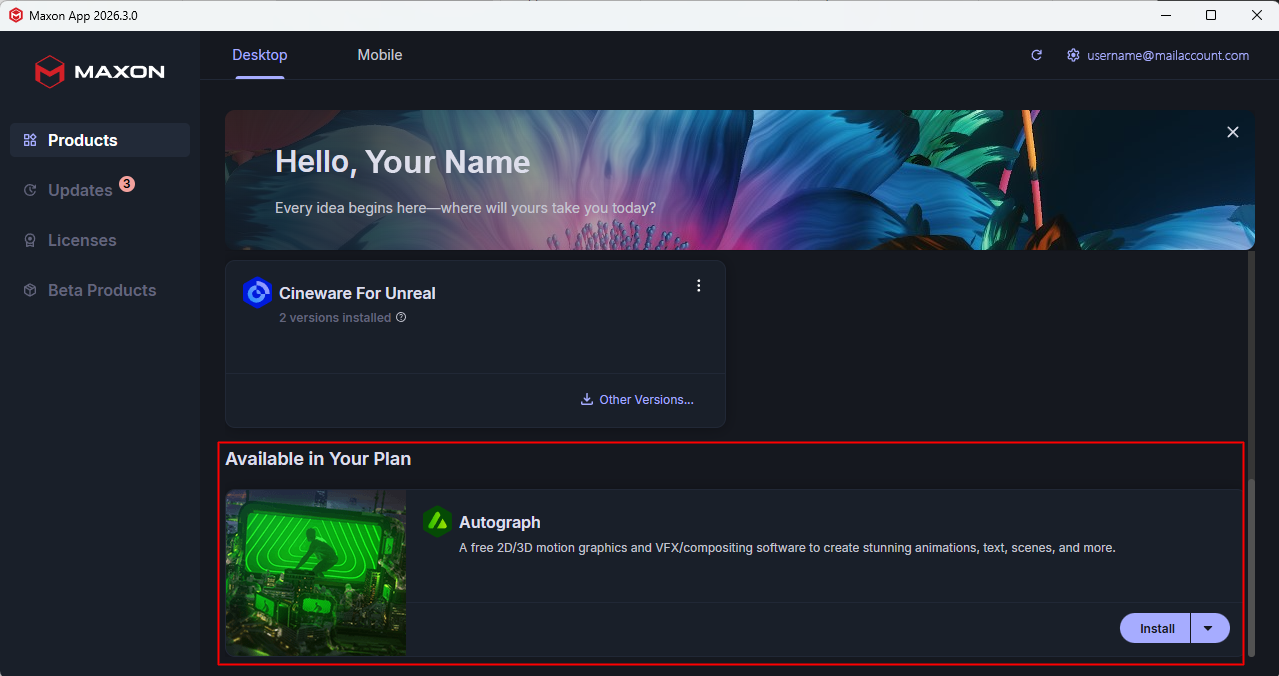Viewport: 1279px width, 676px height.
Task: Click the Available in Your Plan heading
Action: click(x=318, y=459)
